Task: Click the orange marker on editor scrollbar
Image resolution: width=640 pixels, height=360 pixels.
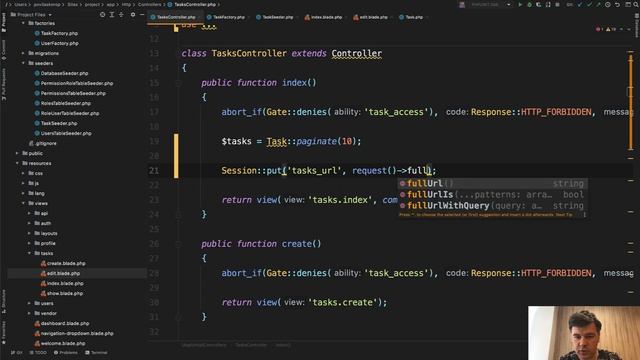Action: [631, 102]
